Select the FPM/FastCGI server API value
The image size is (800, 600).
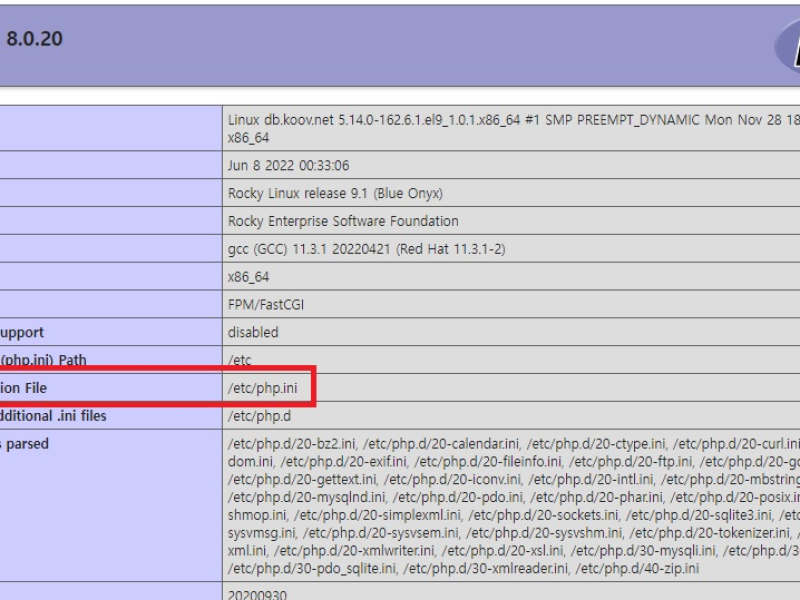pyautogui.click(x=266, y=305)
